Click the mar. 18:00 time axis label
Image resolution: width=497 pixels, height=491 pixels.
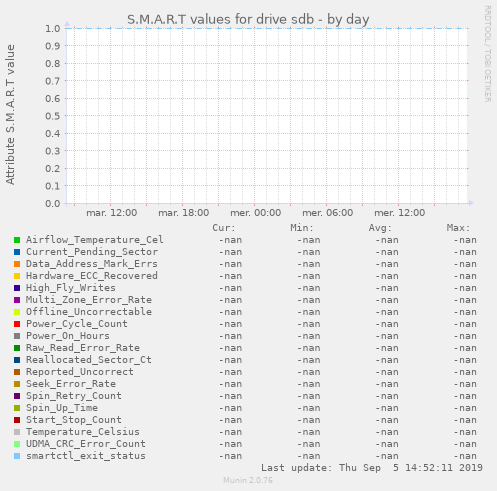point(183,213)
